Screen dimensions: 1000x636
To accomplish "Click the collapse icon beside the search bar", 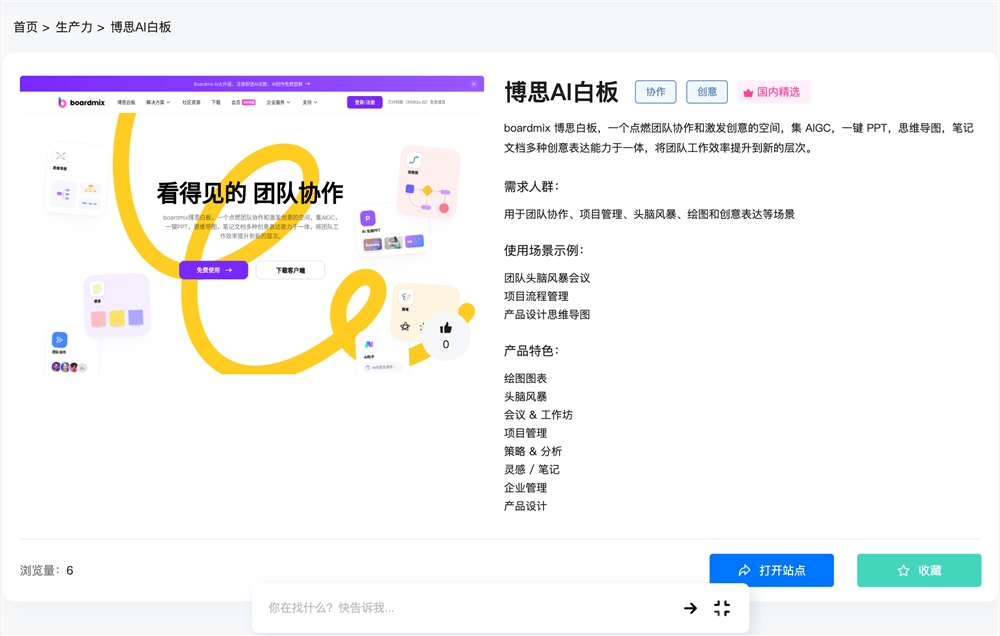I will (723, 607).
